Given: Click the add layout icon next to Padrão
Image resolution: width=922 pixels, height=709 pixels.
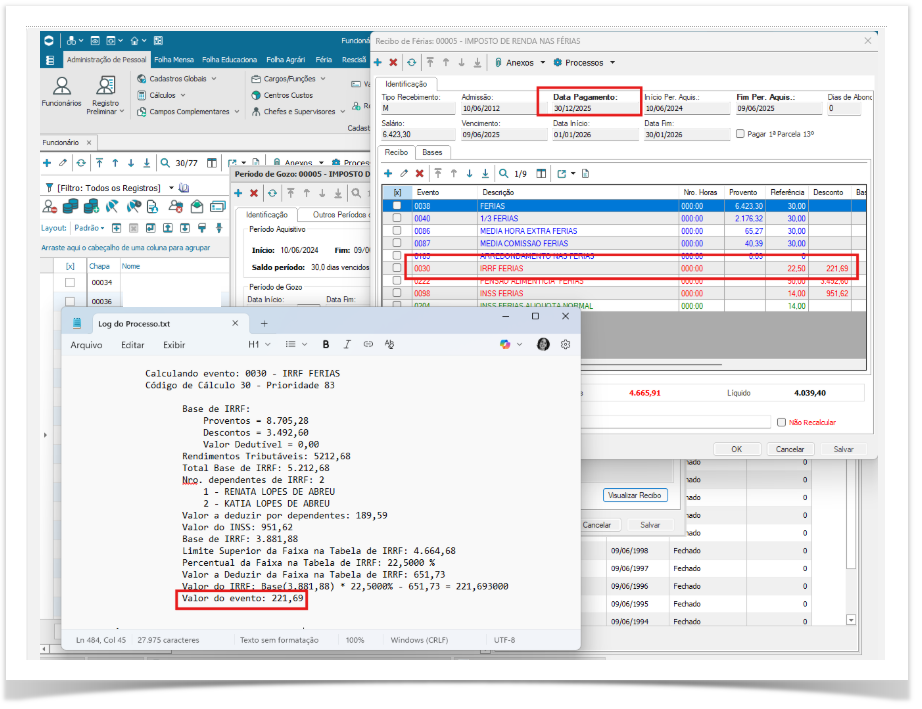Looking at the screenshot, I should pos(116,228).
